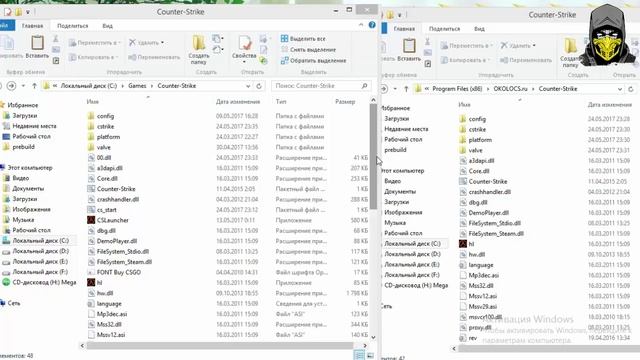This screenshot has width=640, height=360.
Task: Click Program Files (x86) breadcrumb in right window
Action: [x=458, y=89]
